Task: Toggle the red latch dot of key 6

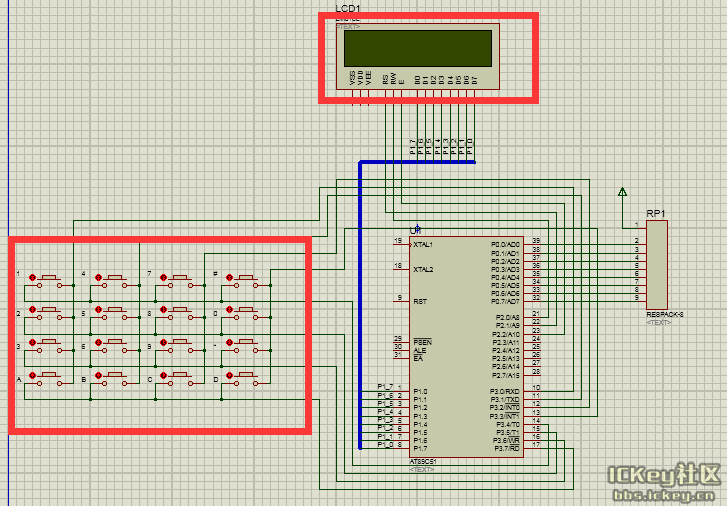Action: point(98,342)
